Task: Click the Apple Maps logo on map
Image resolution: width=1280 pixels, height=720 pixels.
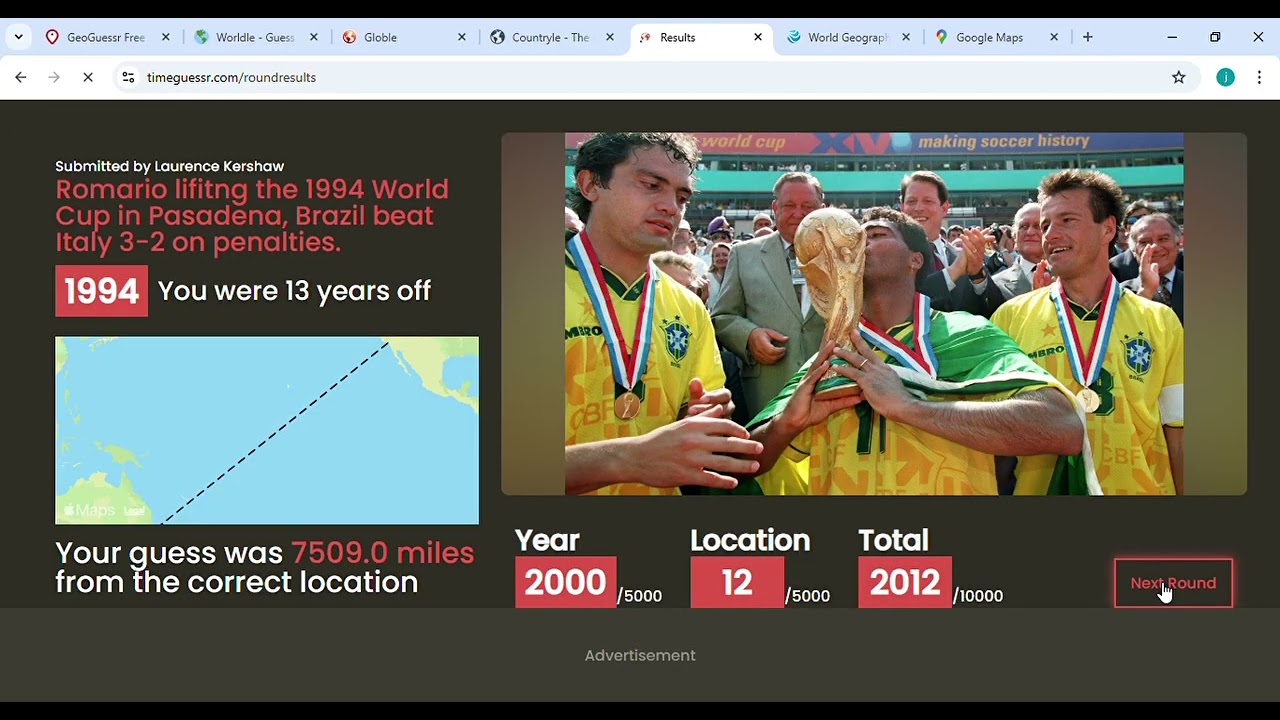Action: pyautogui.click(x=90, y=510)
